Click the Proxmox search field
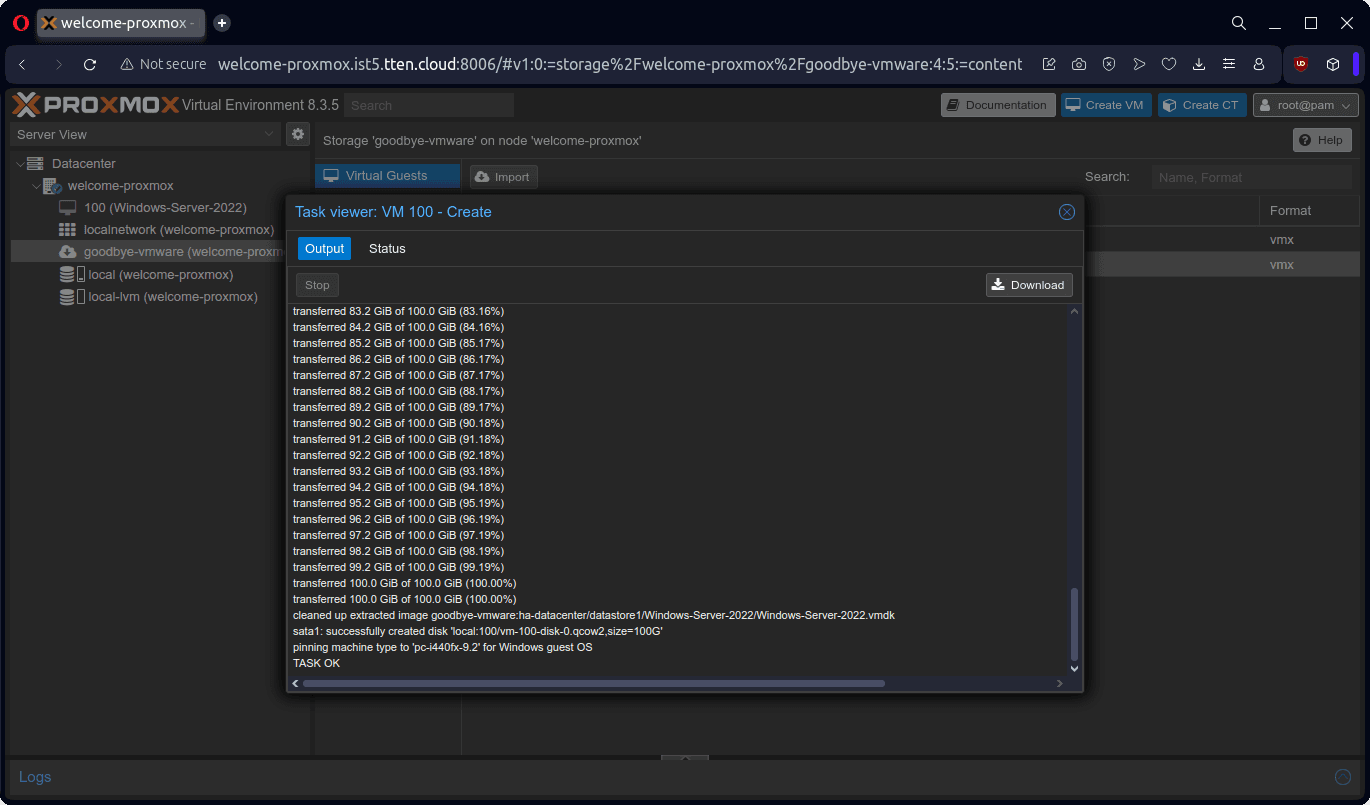 pyautogui.click(x=429, y=105)
